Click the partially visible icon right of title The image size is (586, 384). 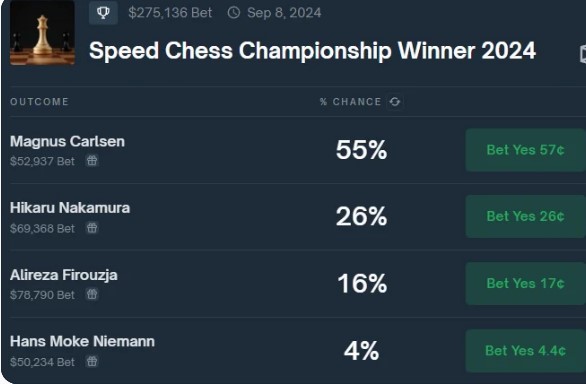pyautogui.click(x=583, y=54)
